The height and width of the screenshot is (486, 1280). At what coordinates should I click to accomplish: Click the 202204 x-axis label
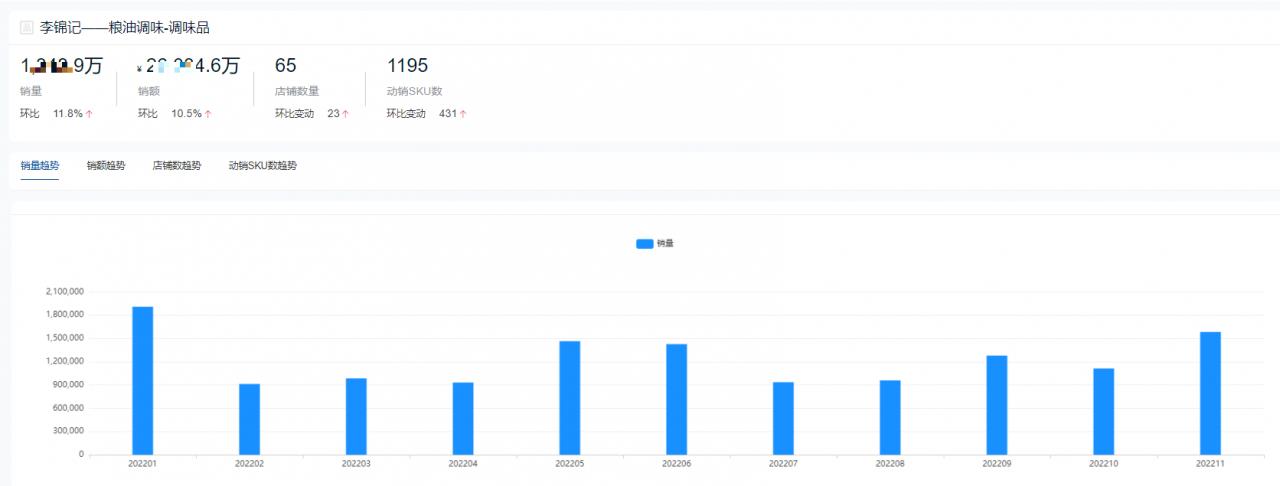click(463, 464)
